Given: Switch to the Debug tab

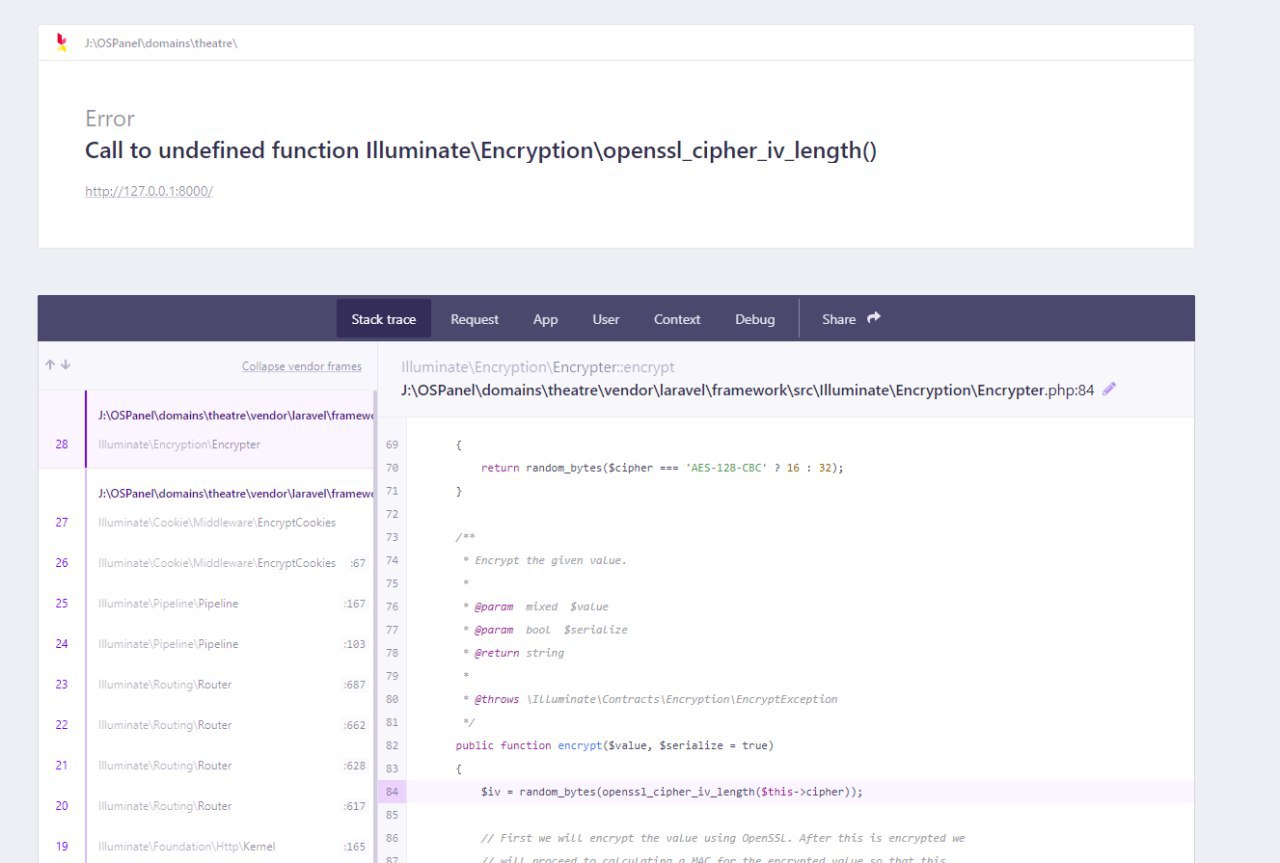Looking at the screenshot, I should [755, 319].
